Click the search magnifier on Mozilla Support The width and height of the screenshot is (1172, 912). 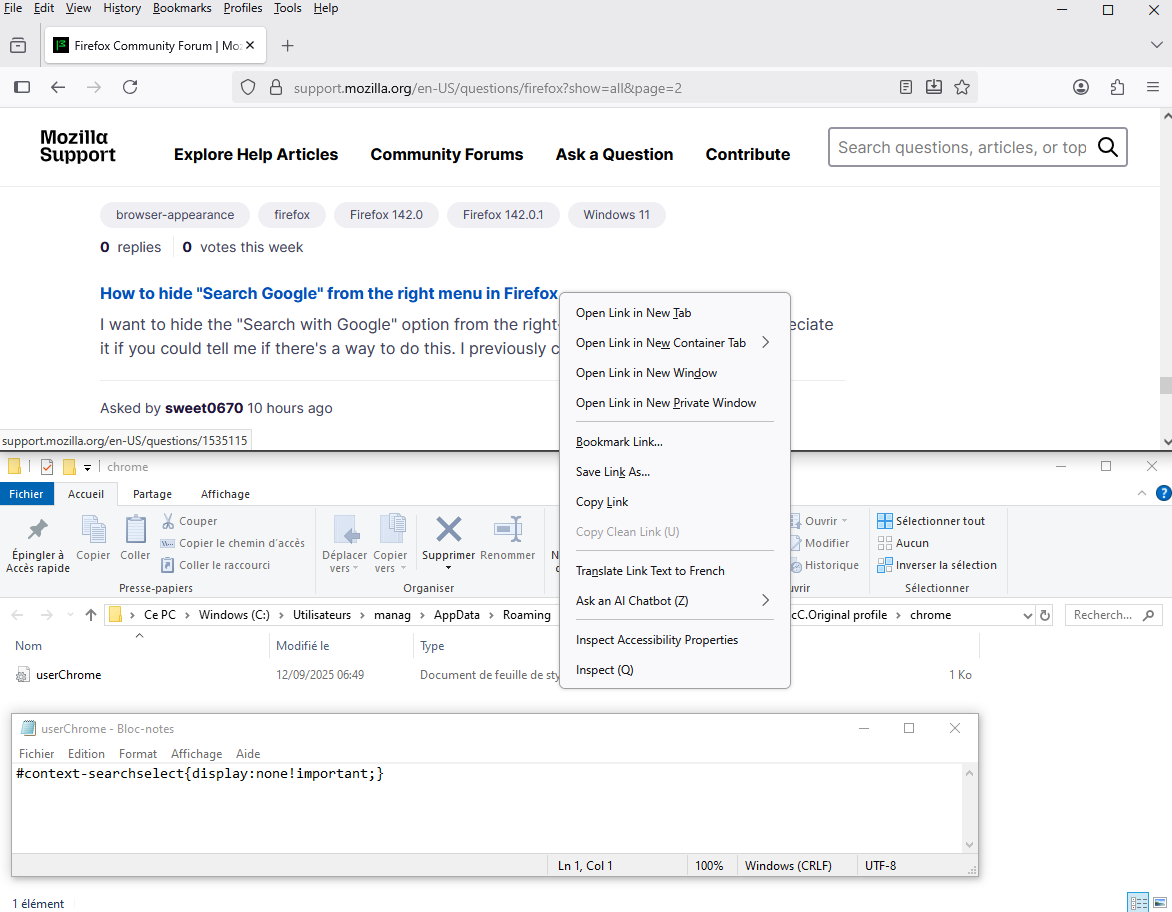point(1107,147)
